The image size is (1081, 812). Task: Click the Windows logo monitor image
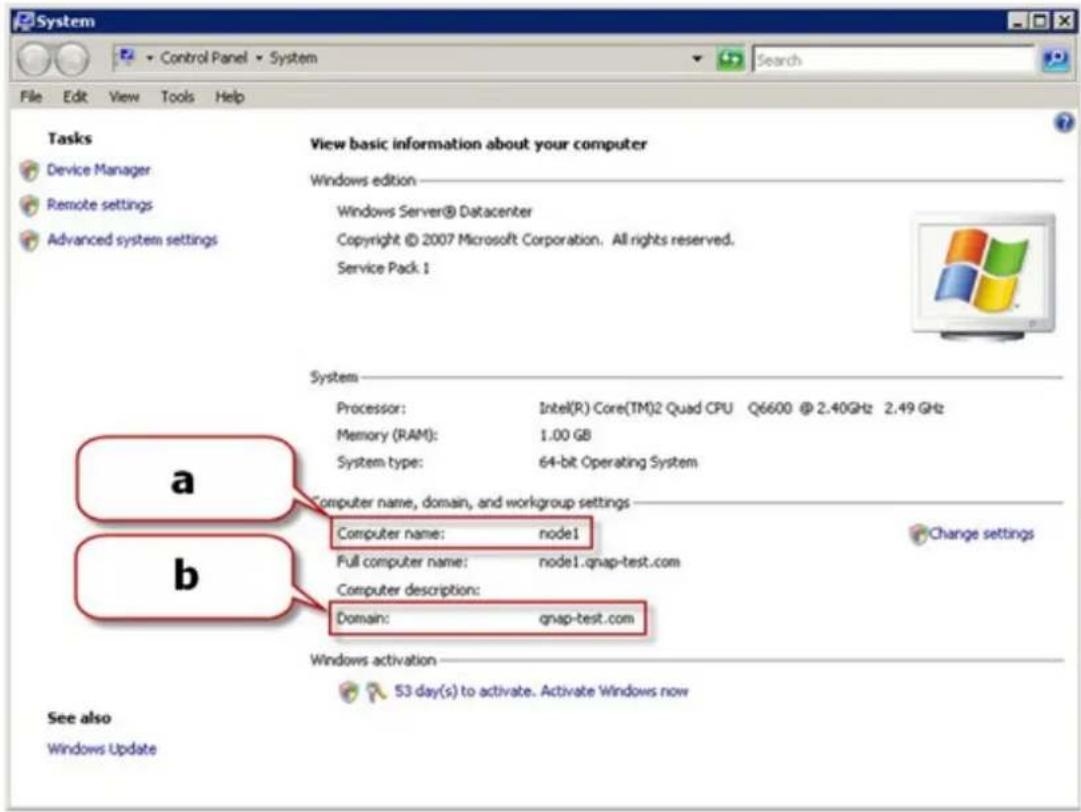click(x=982, y=277)
